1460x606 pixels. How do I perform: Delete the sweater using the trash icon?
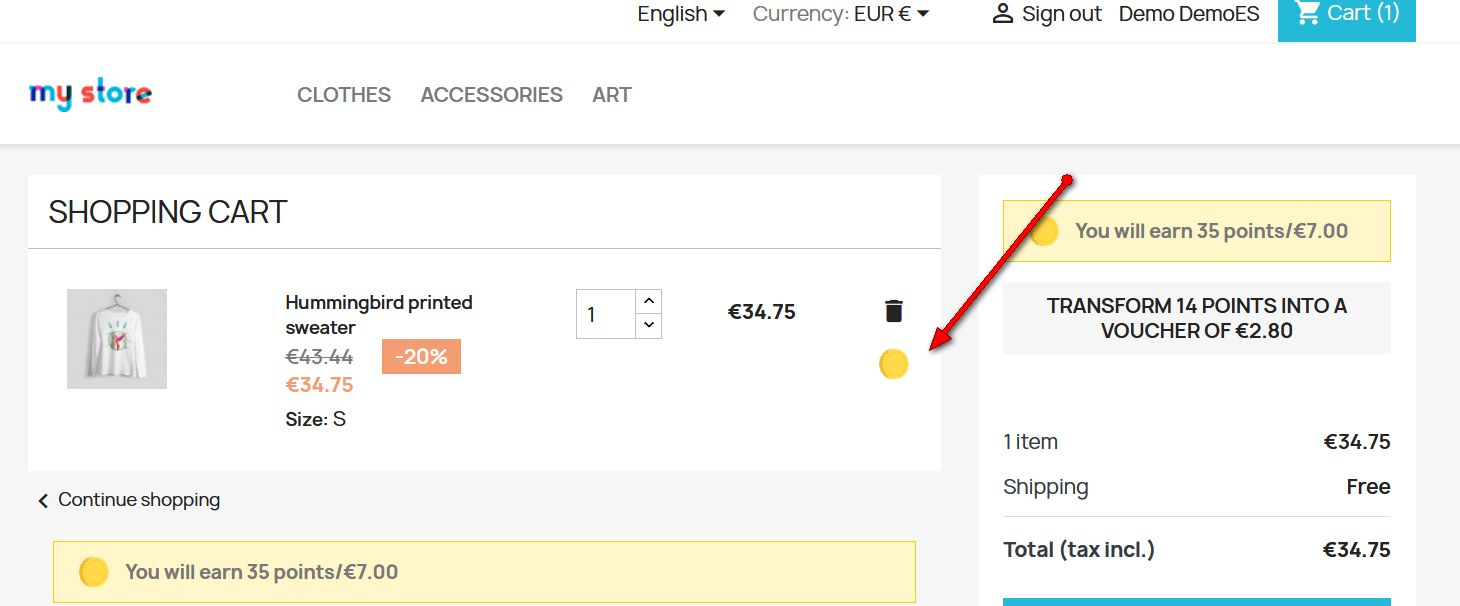[894, 311]
